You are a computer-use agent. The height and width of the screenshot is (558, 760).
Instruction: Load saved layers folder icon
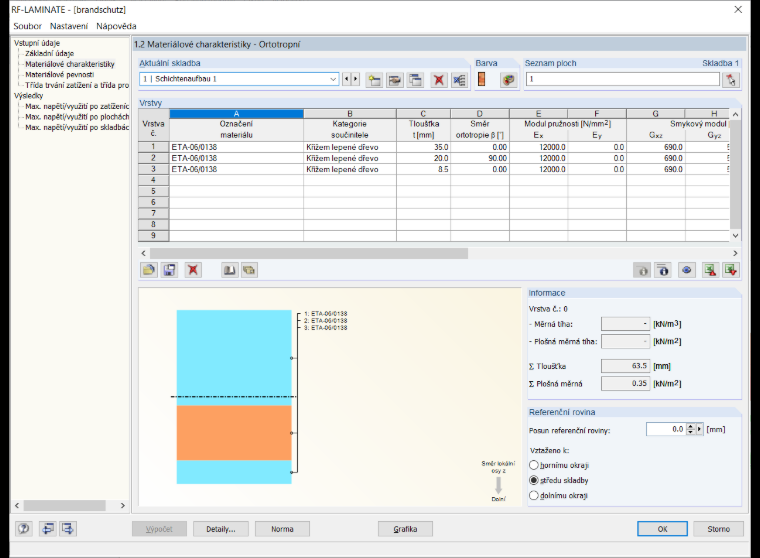tap(149, 270)
